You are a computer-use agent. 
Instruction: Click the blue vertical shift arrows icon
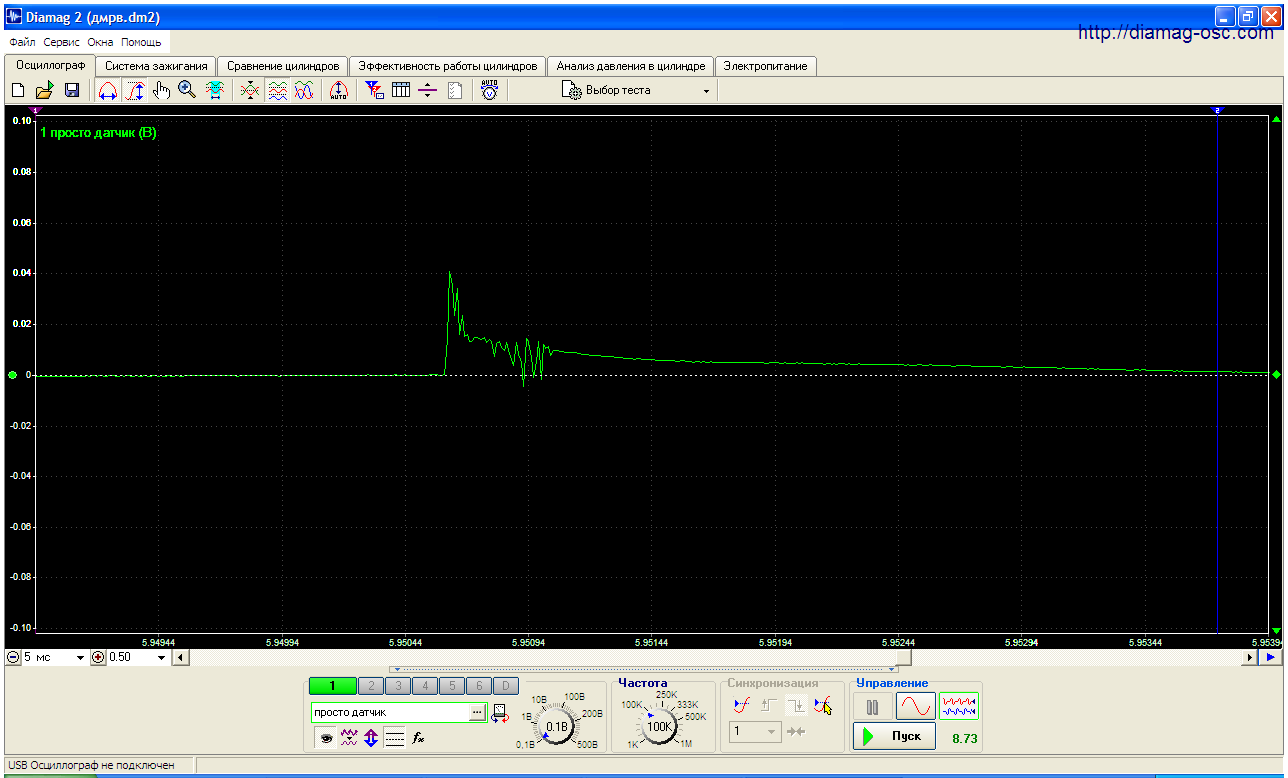coord(371,738)
